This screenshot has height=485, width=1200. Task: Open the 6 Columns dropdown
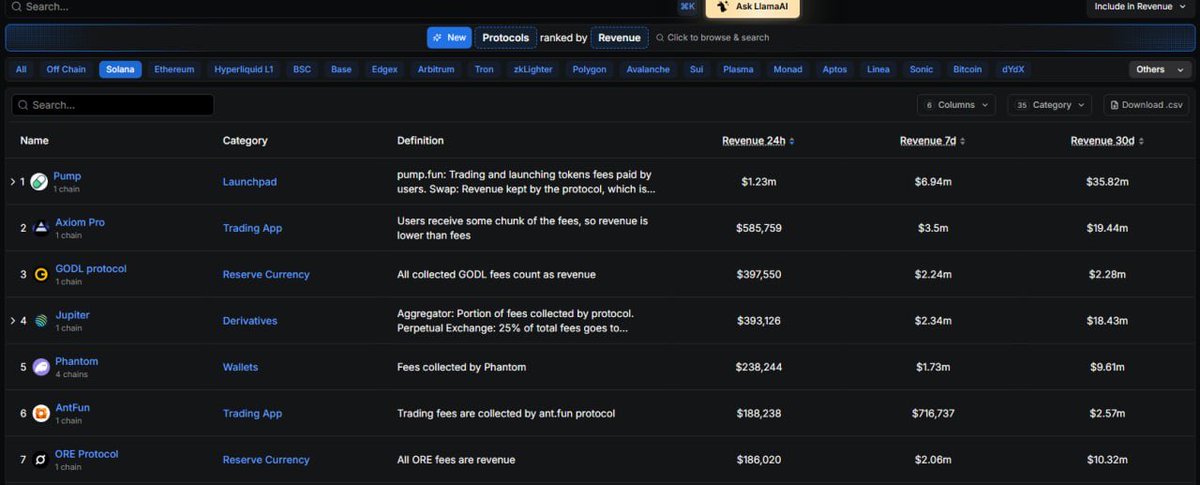point(956,105)
